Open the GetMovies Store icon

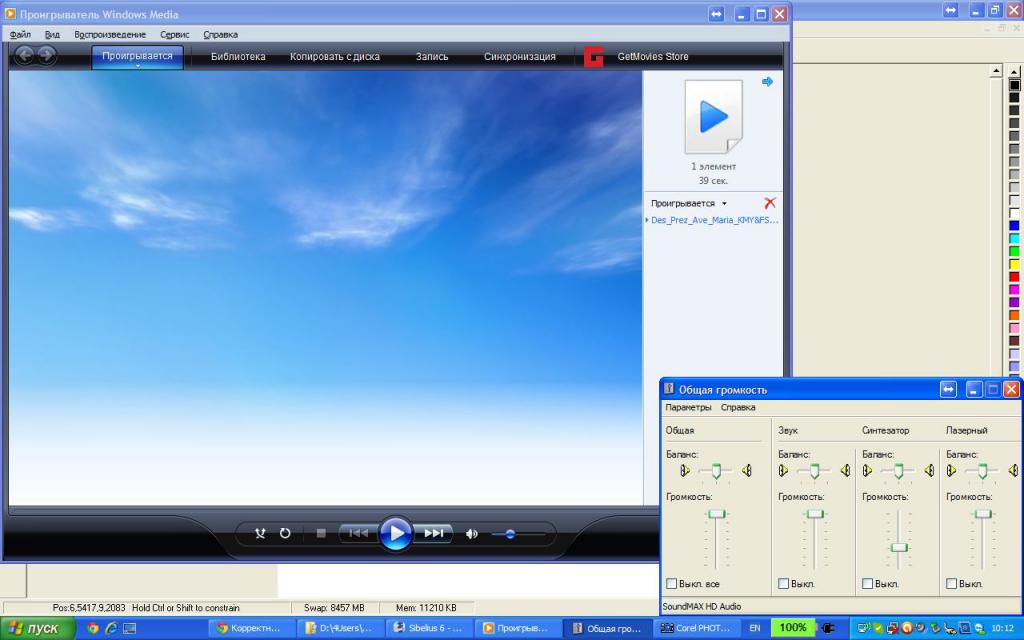pyautogui.click(x=594, y=57)
